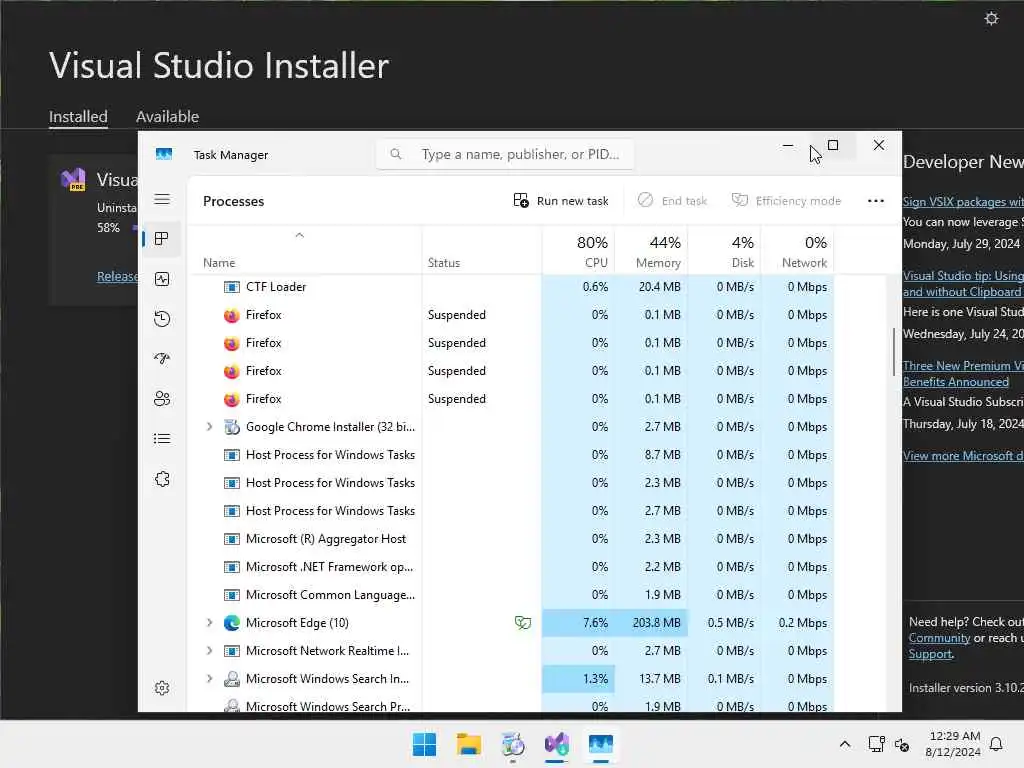Click the taskbar clock and date
The image size is (1024, 768).
[x=953, y=744]
